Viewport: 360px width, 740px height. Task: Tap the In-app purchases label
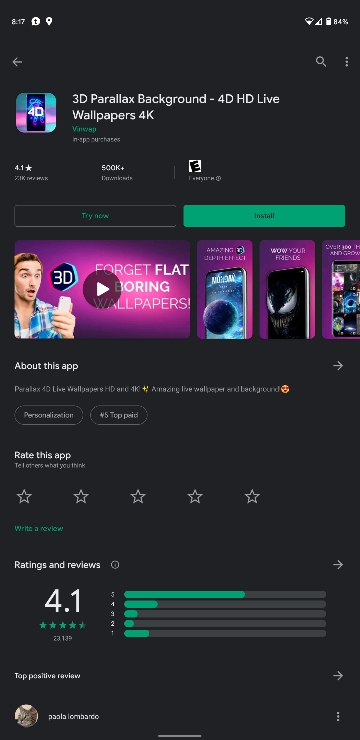(x=96, y=140)
